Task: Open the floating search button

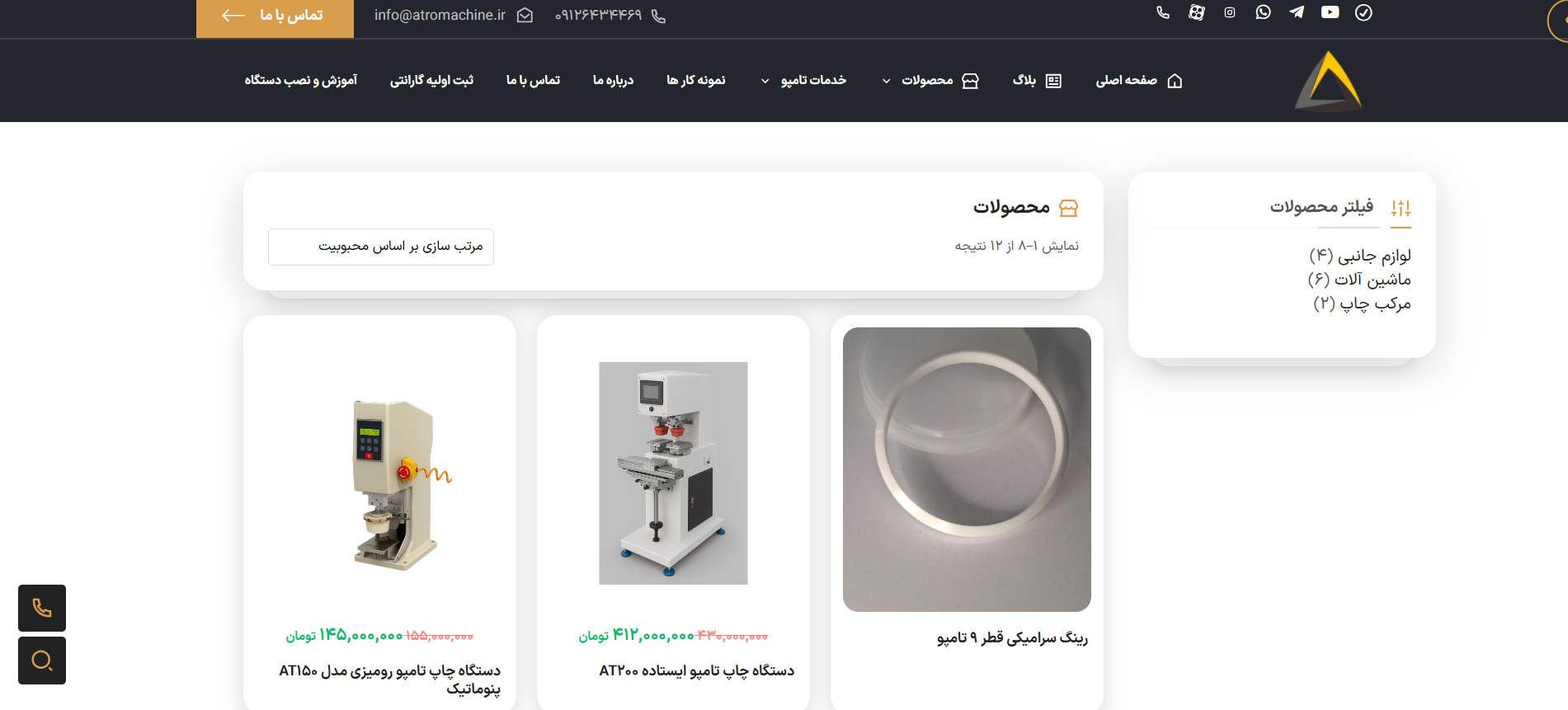Action: pyautogui.click(x=42, y=661)
